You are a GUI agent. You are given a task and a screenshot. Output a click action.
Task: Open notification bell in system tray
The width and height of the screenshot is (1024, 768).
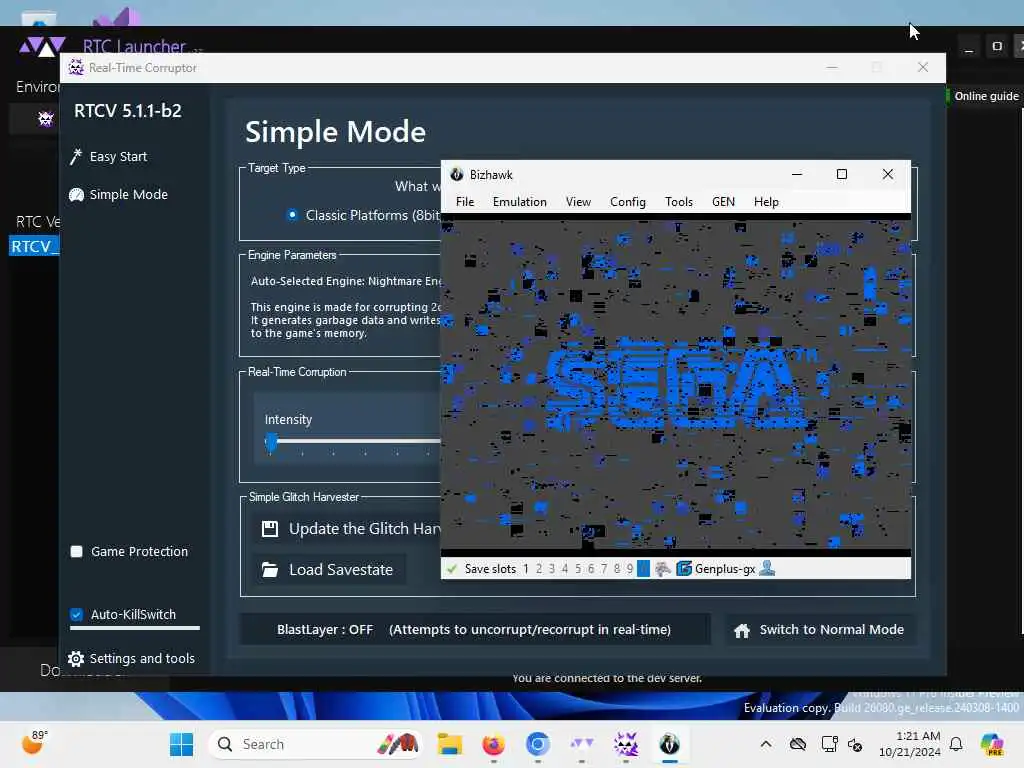[956, 744]
